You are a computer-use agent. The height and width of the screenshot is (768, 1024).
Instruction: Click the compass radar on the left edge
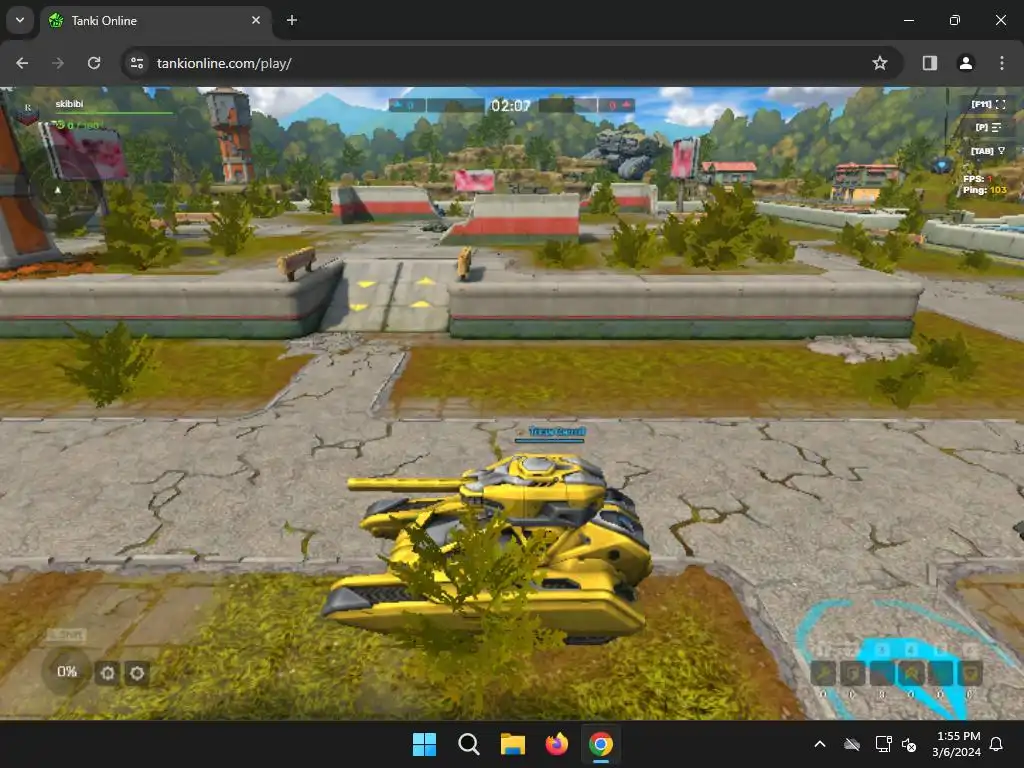pyautogui.click(x=57, y=191)
